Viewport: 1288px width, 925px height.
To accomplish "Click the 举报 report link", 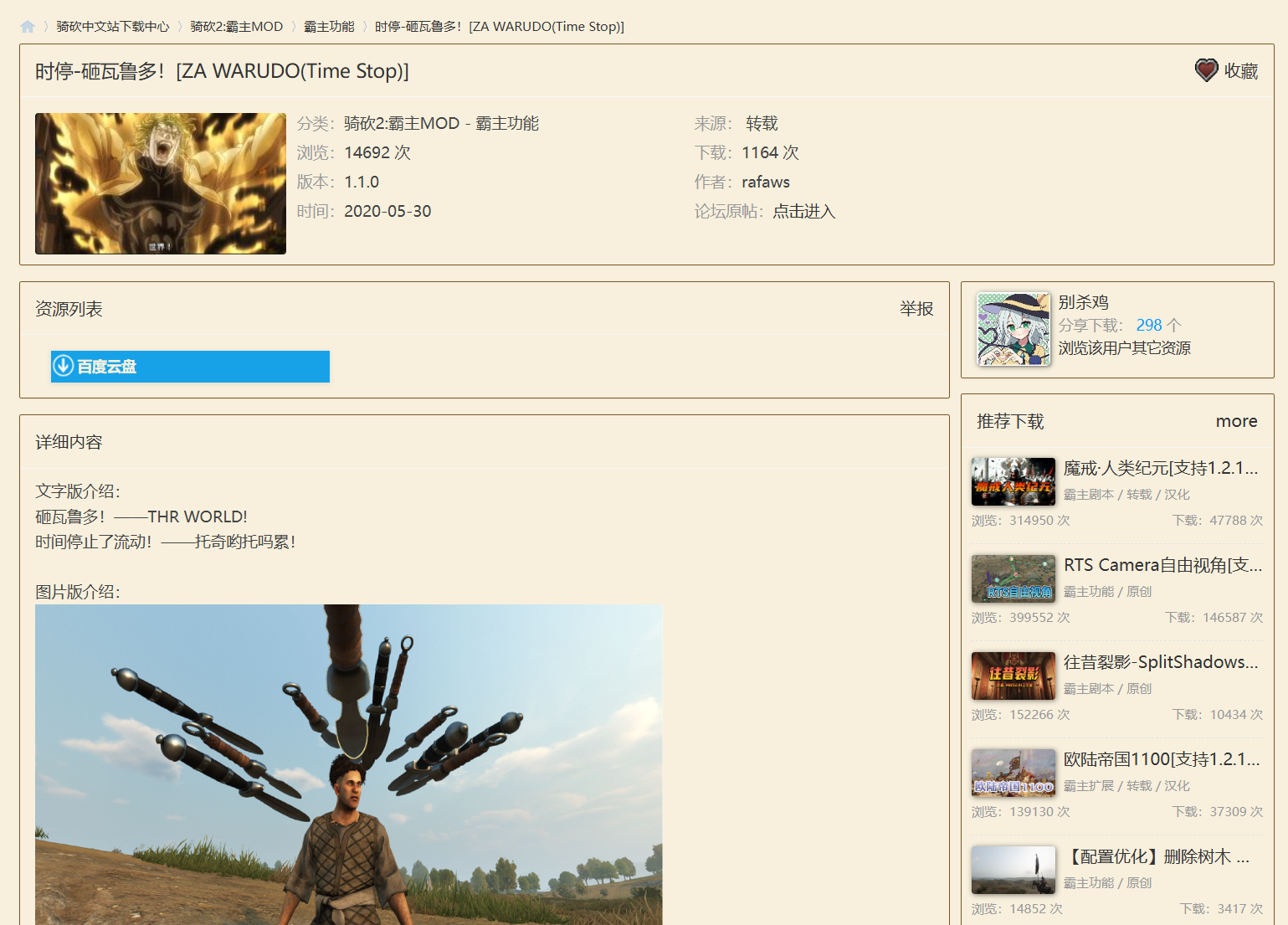I will [915, 308].
